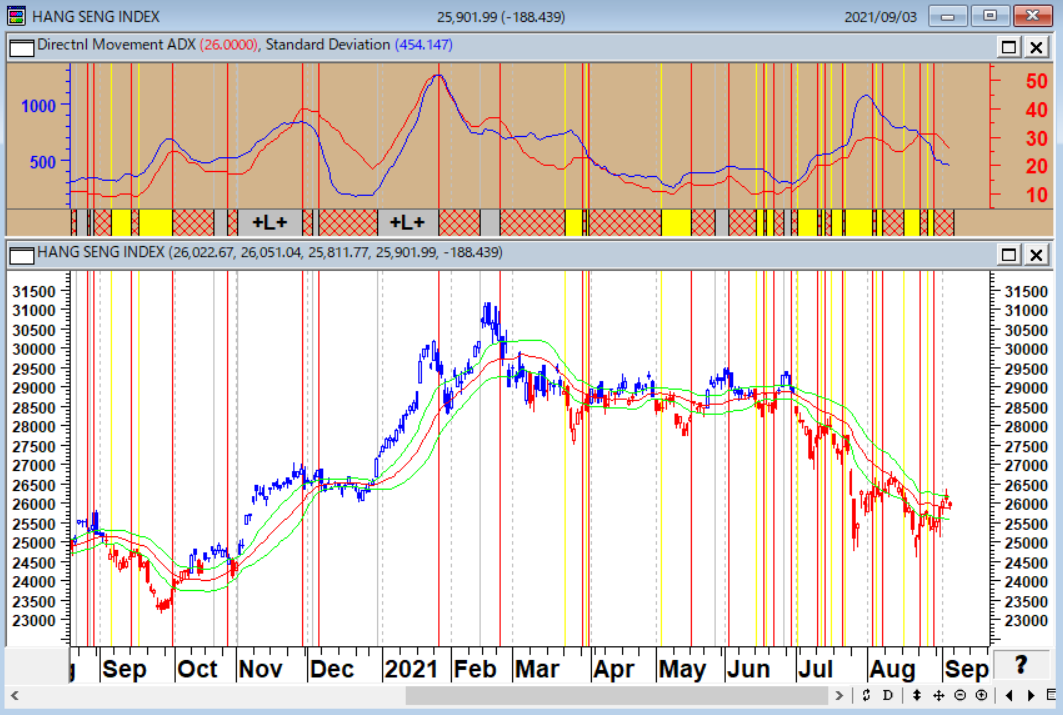Click the Aug label on date axis
1063x715 pixels.
click(x=892, y=669)
